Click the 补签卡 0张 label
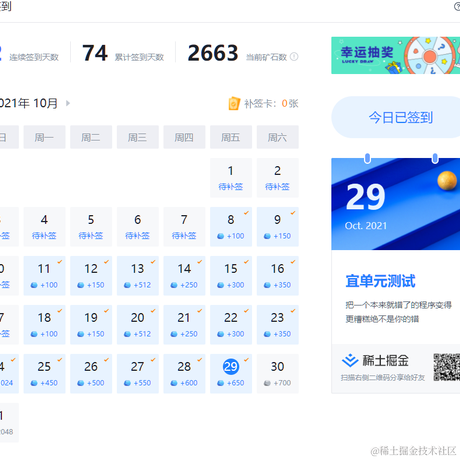Screen dimensions: 460x460 click(271, 104)
